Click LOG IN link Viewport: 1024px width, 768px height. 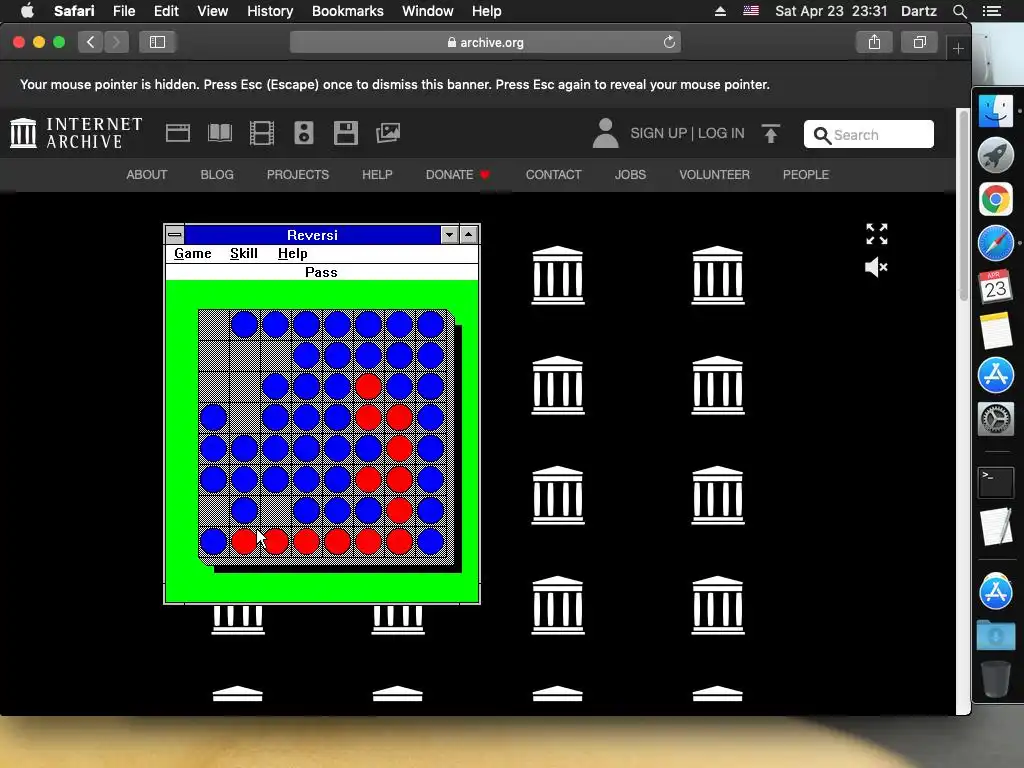click(x=721, y=133)
